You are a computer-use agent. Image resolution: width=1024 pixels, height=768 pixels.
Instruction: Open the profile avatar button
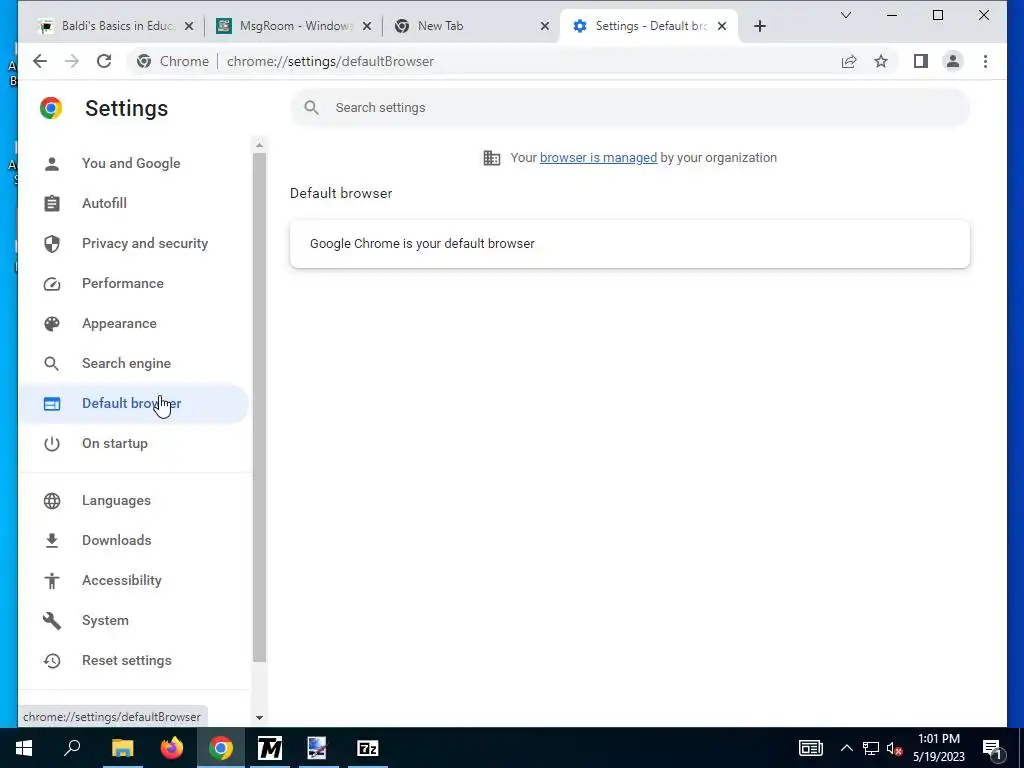coord(953,61)
